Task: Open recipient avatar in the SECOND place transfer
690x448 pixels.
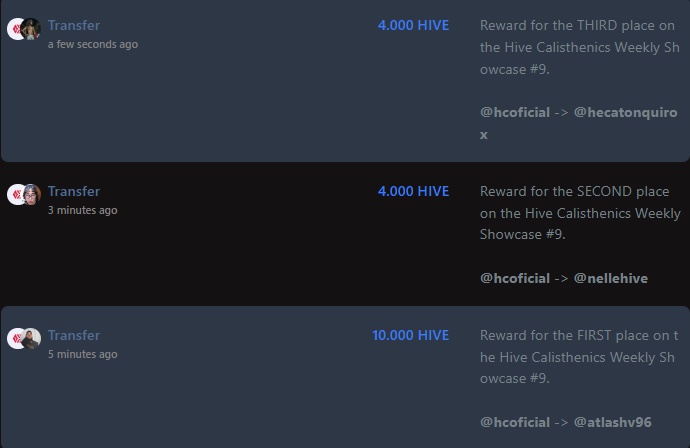Action: (x=31, y=194)
